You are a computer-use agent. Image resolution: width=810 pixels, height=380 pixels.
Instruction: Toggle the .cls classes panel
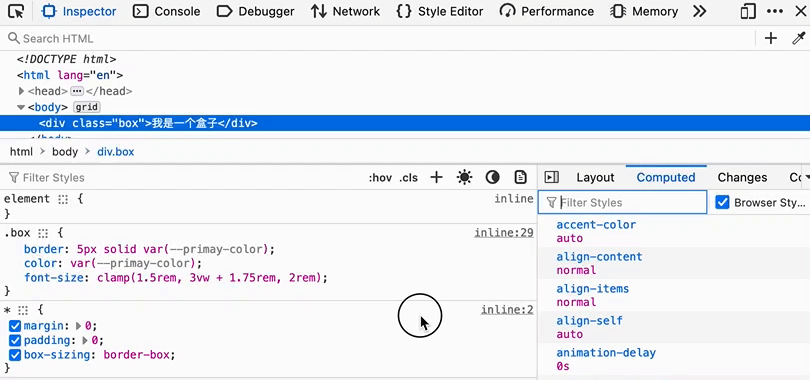tap(408, 178)
